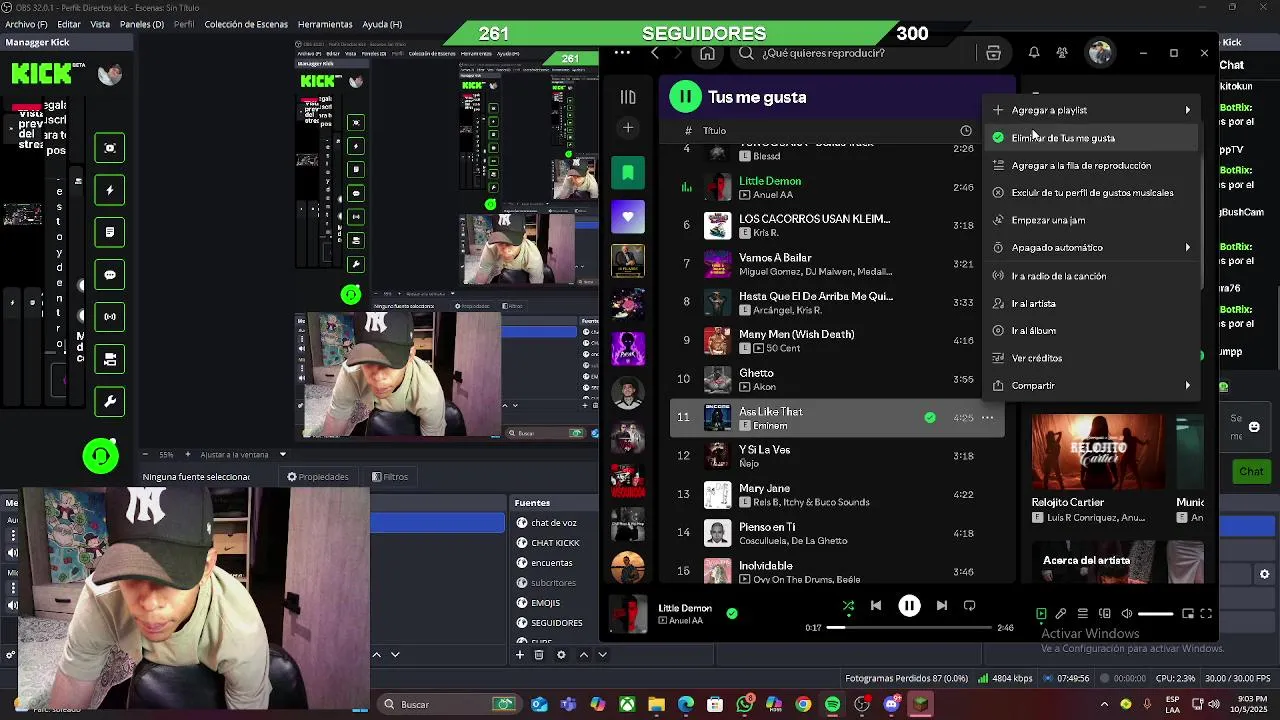The width and height of the screenshot is (1280, 720).
Task: Open Kick manager chat bubble icon
Action: tap(110, 275)
